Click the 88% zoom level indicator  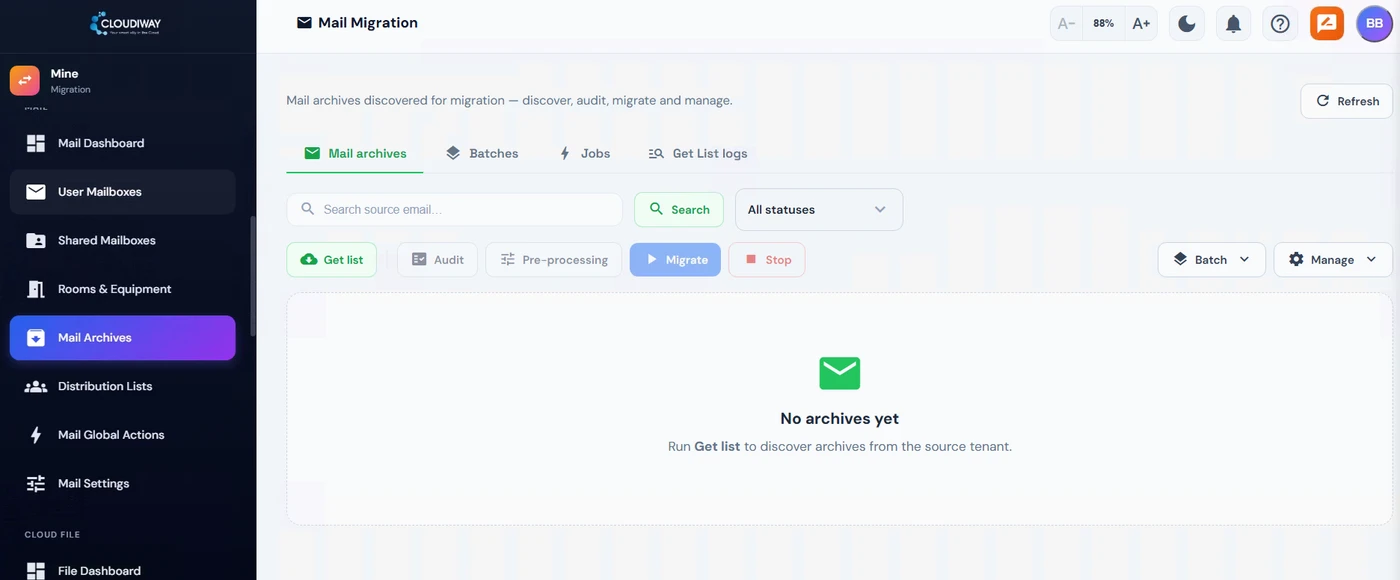[1104, 23]
